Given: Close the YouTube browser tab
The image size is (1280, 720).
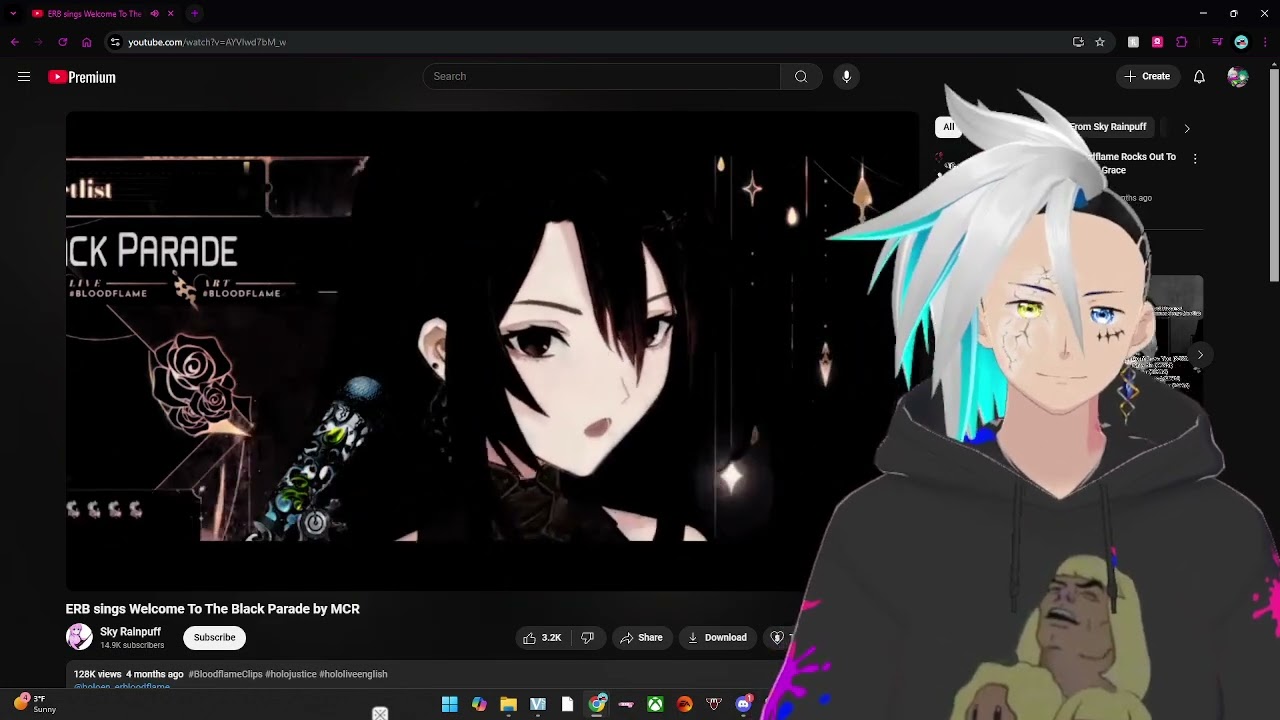Looking at the screenshot, I should pos(171,14).
